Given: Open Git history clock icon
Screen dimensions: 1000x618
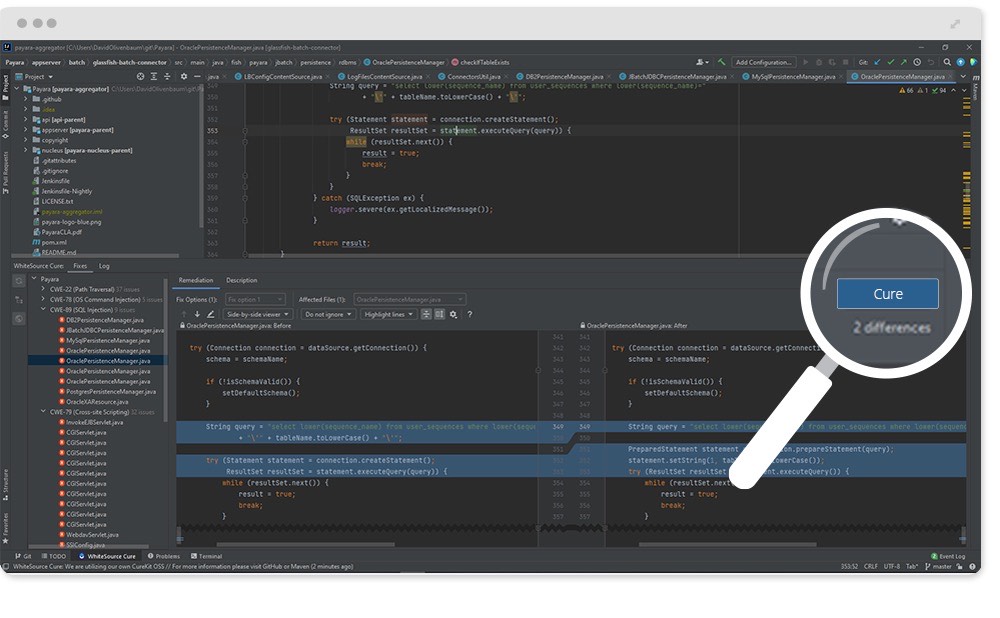Looking at the screenshot, I should pyautogui.click(x=917, y=62).
